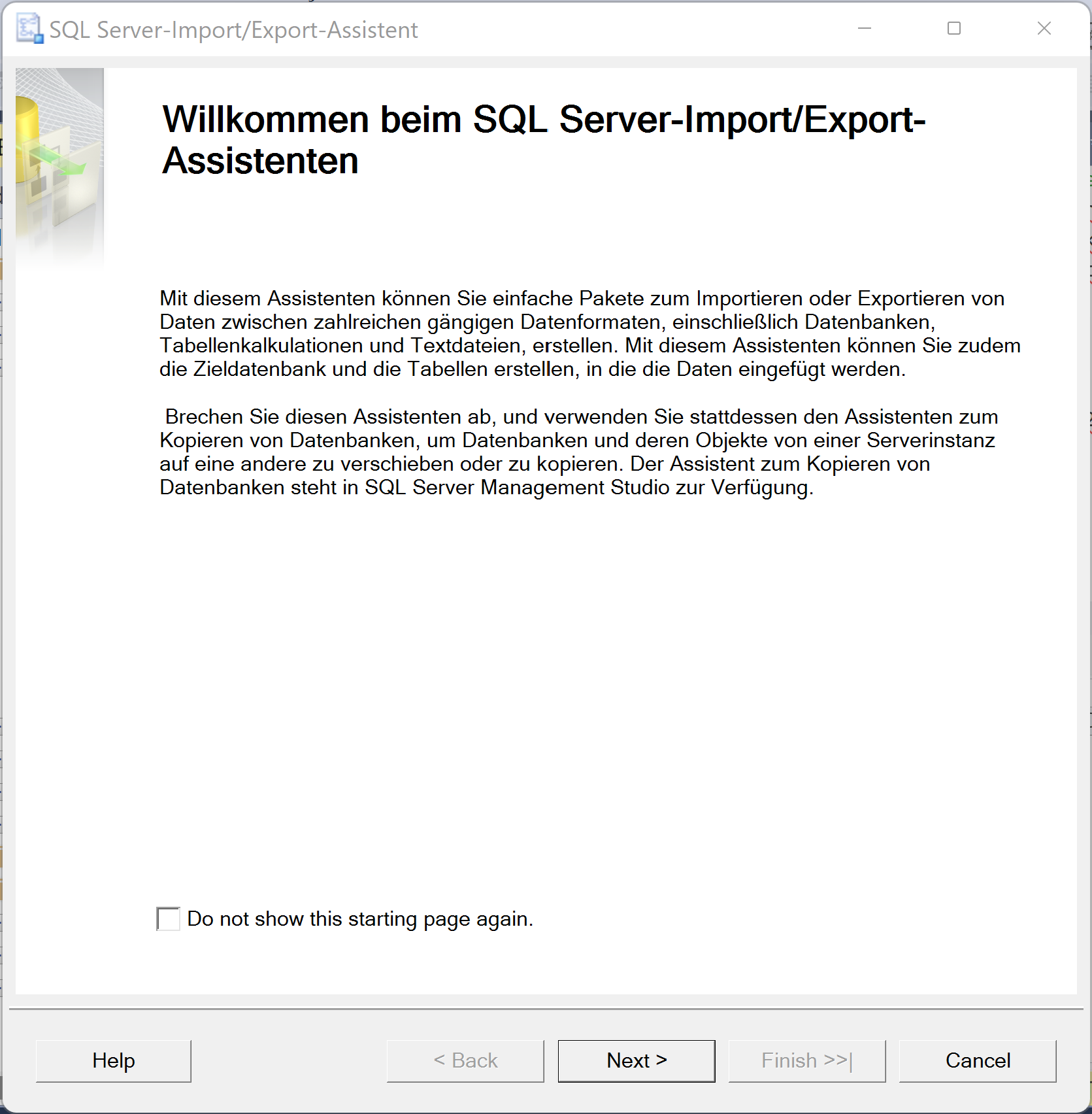Click the greyed-out Finish >>| button
The width and height of the screenshot is (1092, 1114).
click(x=807, y=1060)
